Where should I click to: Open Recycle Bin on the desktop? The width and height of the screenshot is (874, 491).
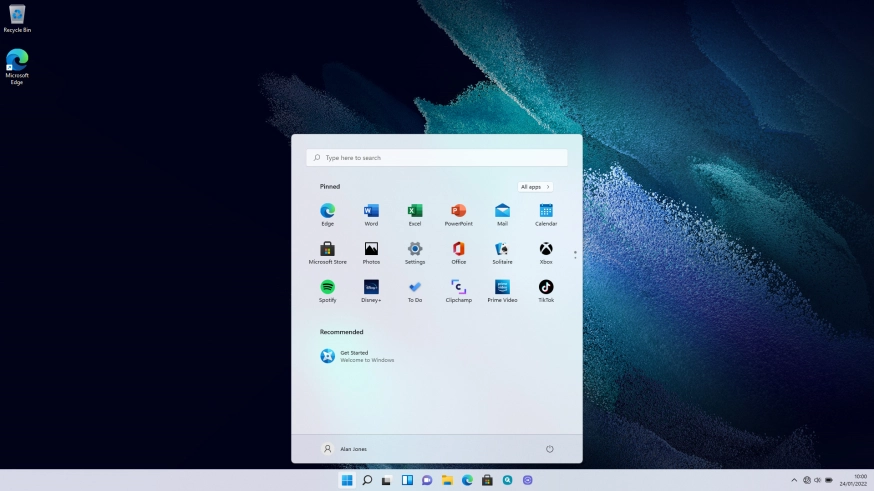click(17, 17)
